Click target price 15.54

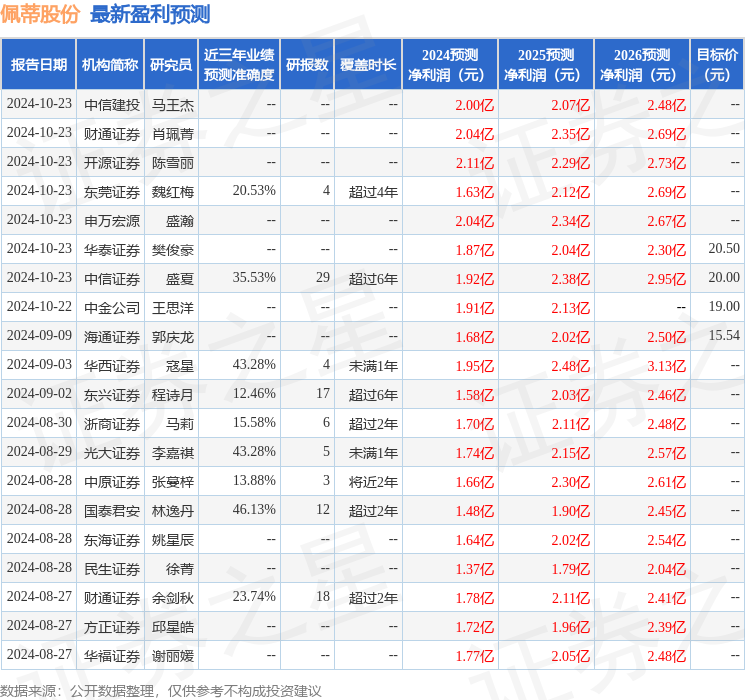click(x=724, y=336)
